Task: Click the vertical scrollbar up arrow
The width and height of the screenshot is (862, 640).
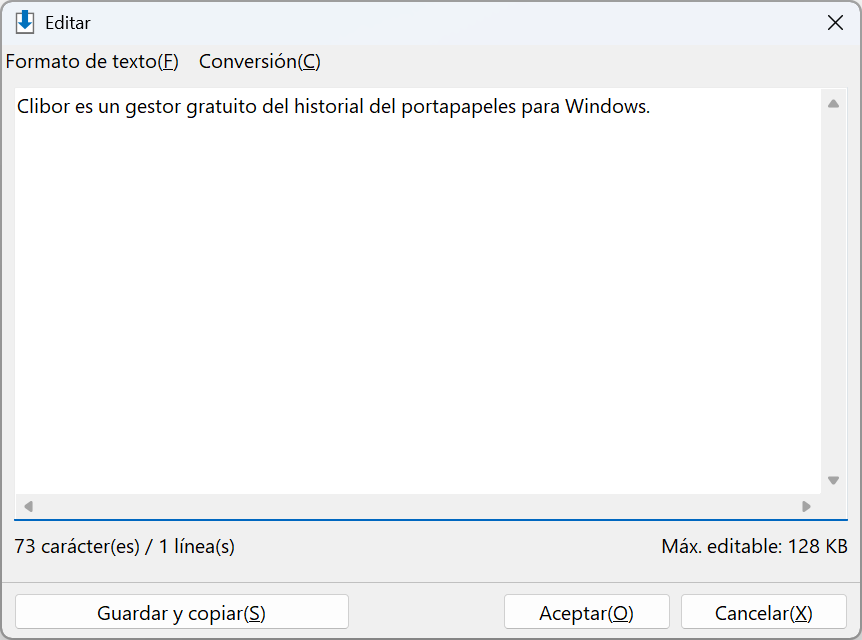Action: pos(833,103)
